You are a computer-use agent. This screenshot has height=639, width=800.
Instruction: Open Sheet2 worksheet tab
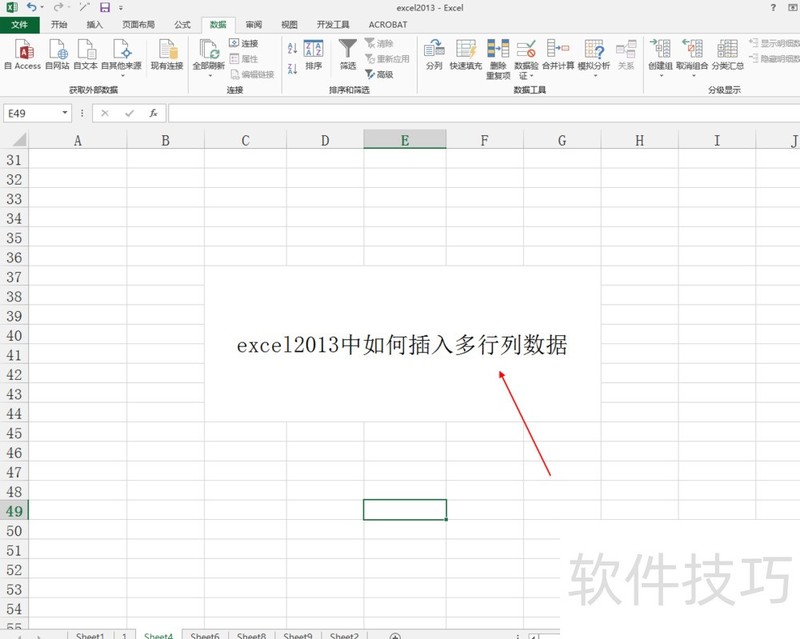point(344,635)
